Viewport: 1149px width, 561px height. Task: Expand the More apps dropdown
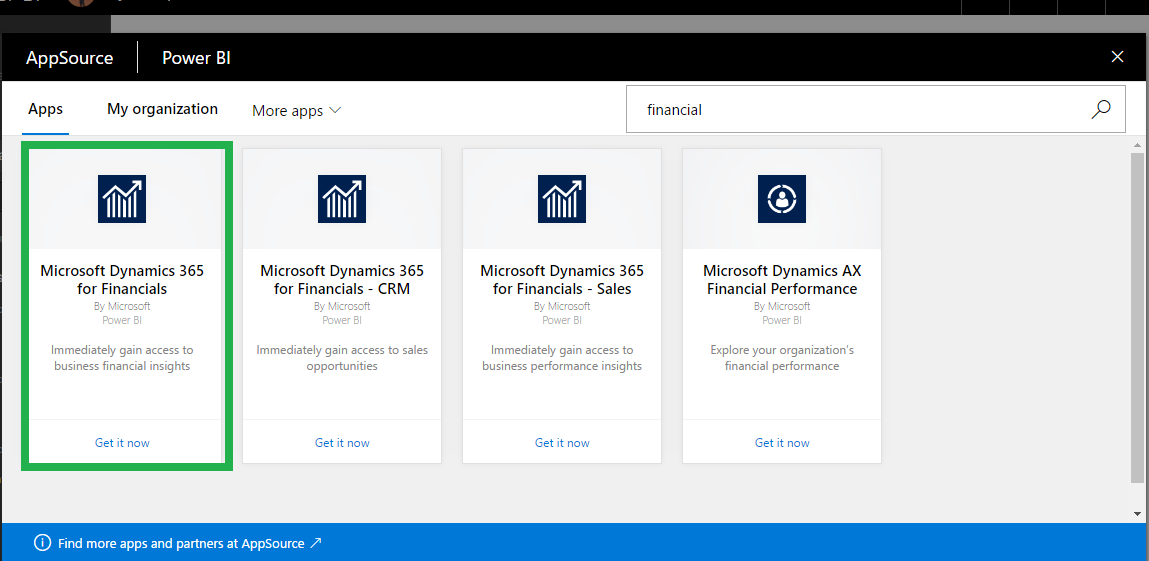pyautogui.click(x=297, y=111)
